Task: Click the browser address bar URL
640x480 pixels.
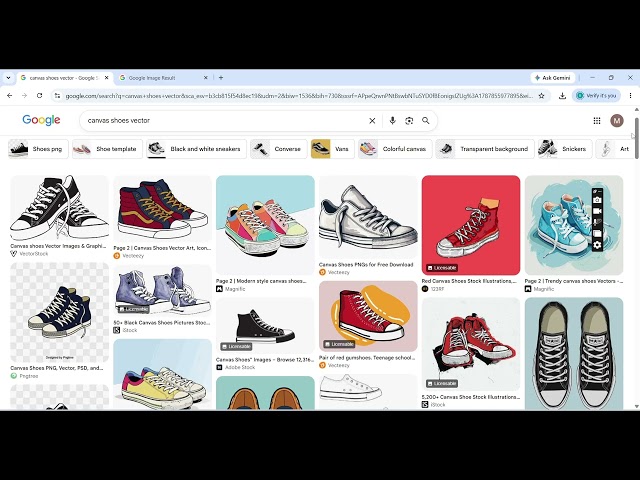Action: [299, 96]
